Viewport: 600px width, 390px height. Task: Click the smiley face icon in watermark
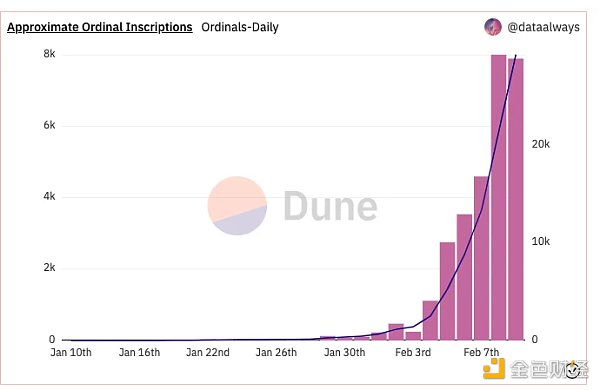[572, 370]
